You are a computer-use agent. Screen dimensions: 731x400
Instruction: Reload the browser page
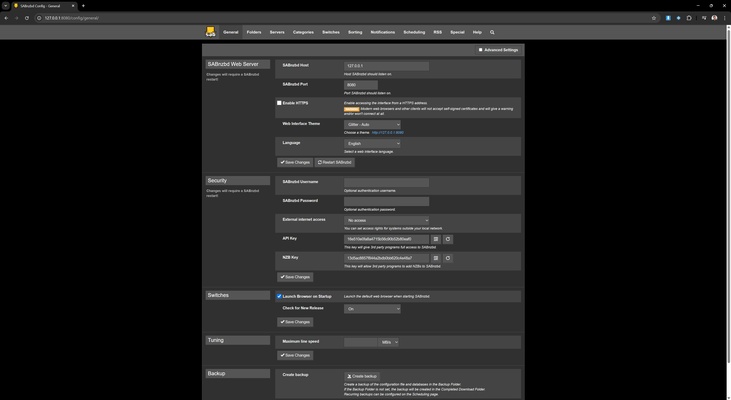pos(27,18)
